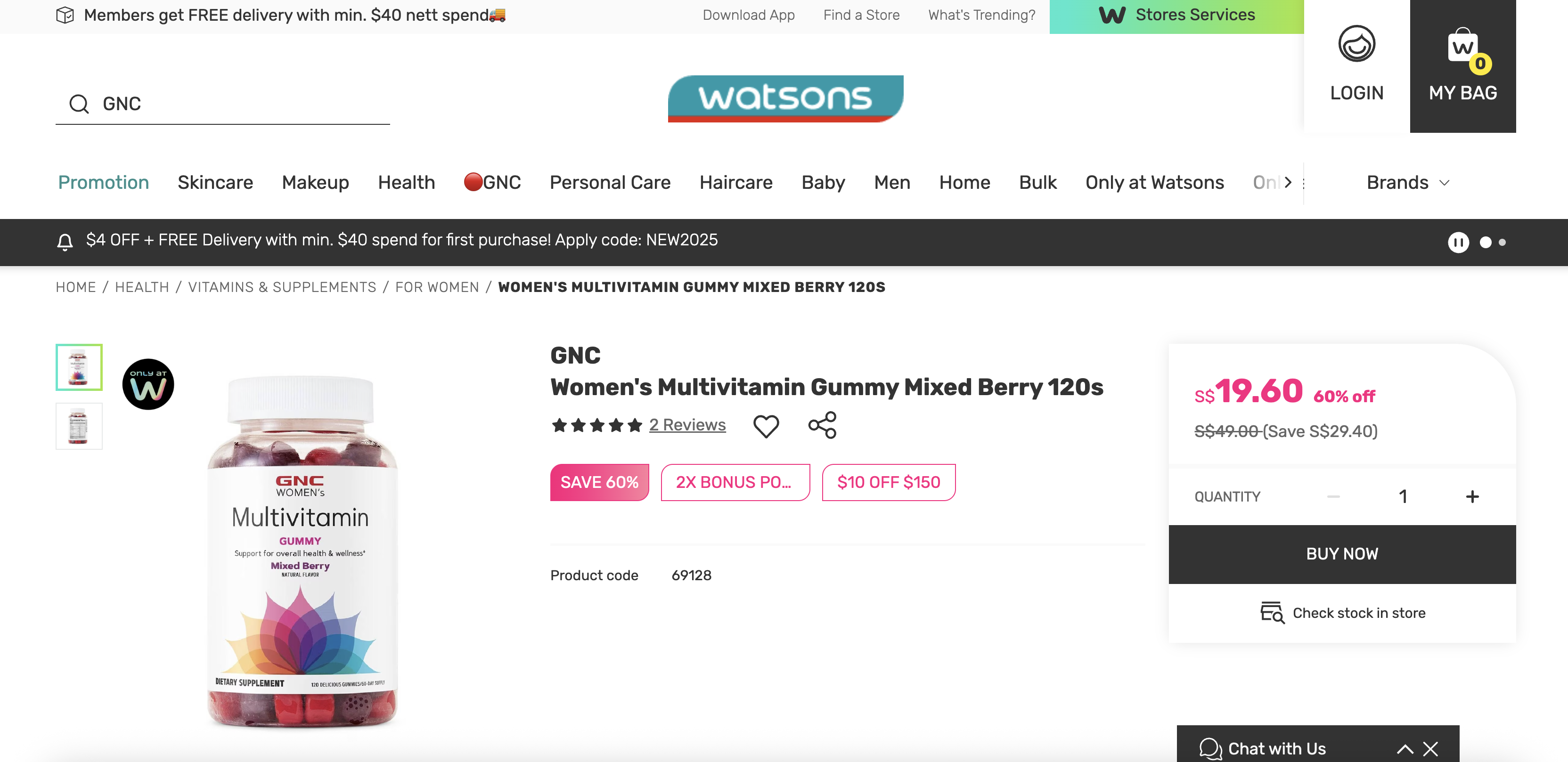Open the Skincare menu
The image size is (1568, 762).
[x=215, y=183]
